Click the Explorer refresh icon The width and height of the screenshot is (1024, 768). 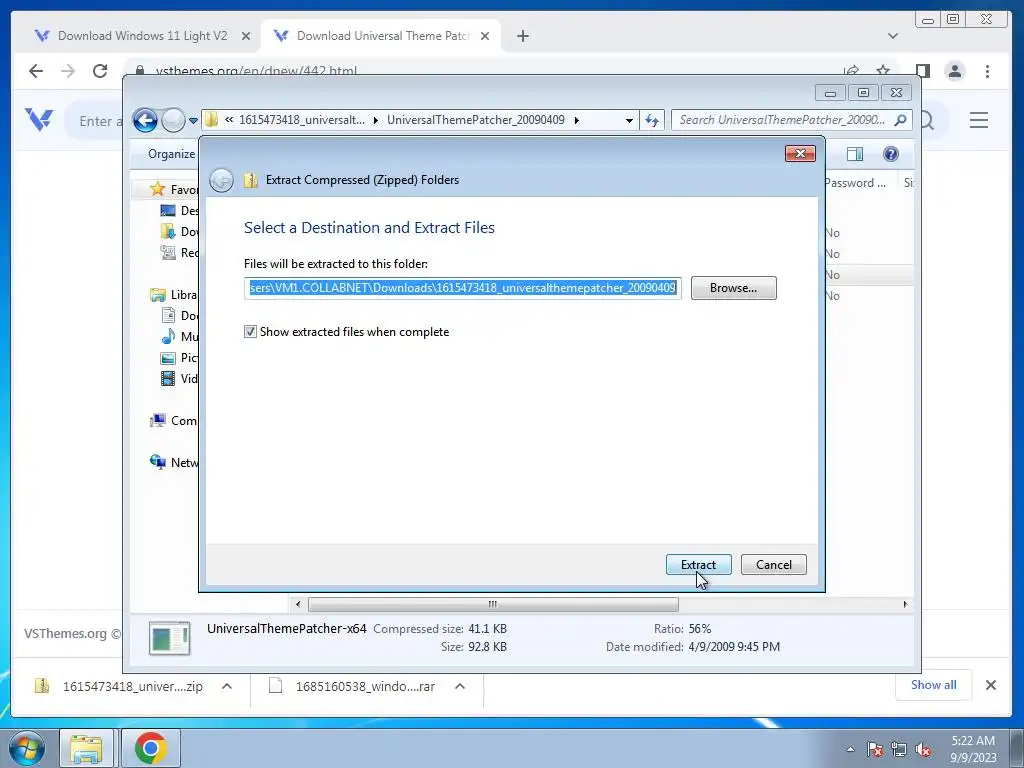652,120
